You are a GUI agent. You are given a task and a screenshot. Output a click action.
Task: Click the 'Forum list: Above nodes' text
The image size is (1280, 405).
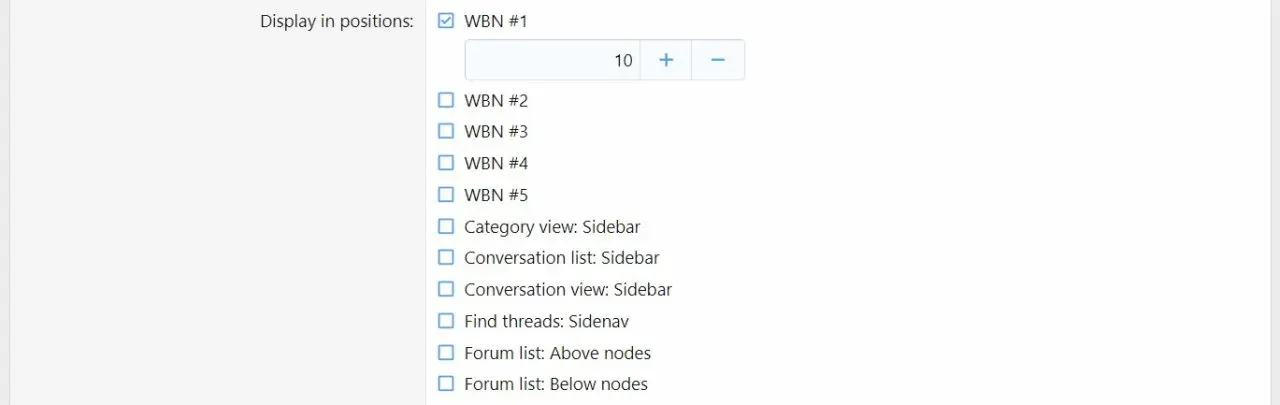point(557,353)
